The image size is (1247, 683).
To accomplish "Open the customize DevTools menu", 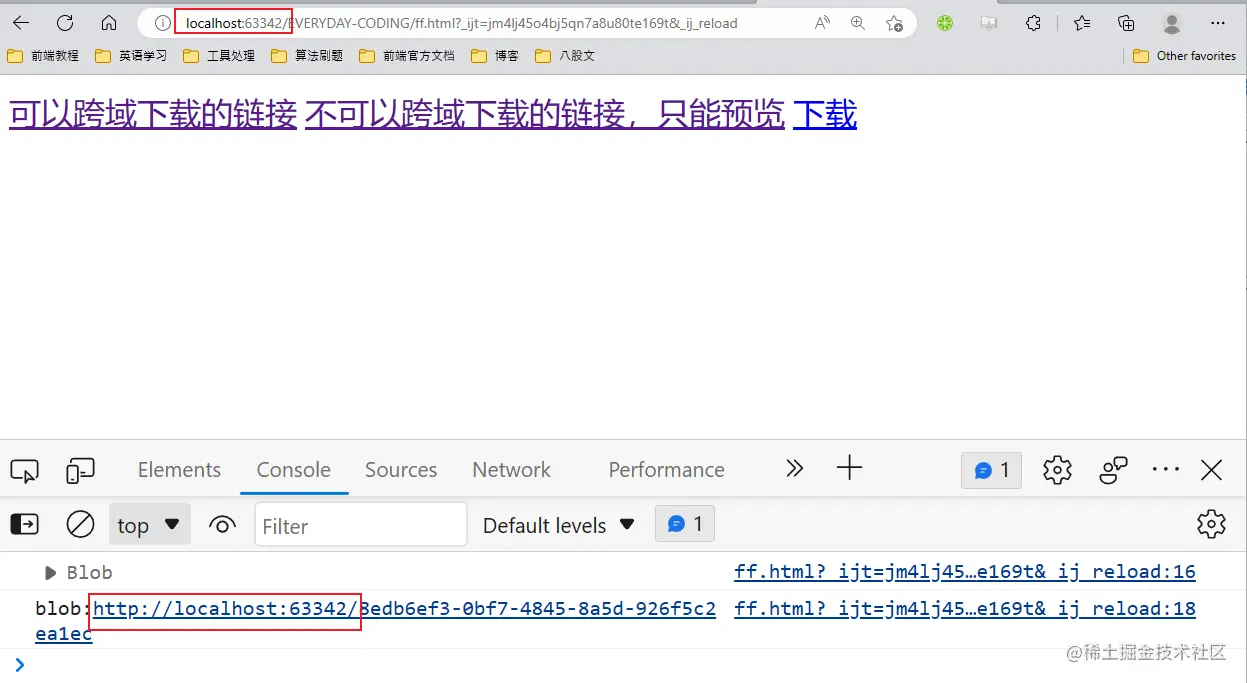I will click(1166, 469).
